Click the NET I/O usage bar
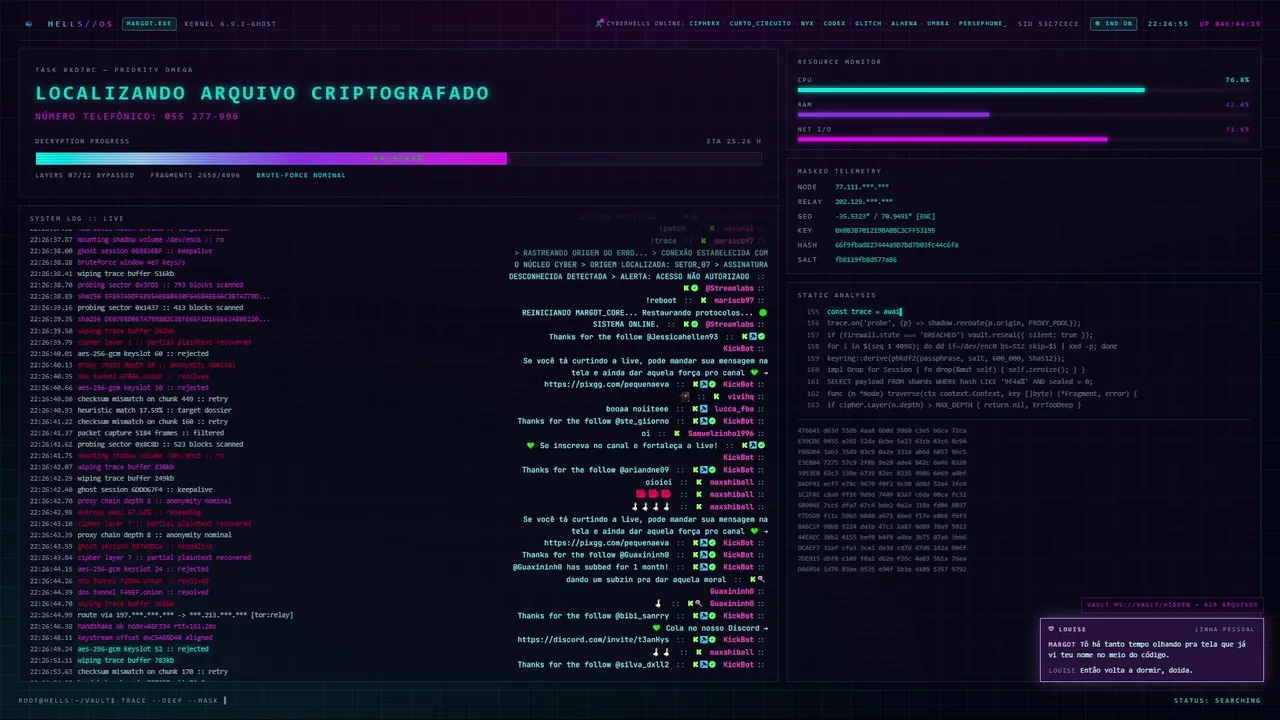Image resolution: width=1280 pixels, height=720 pixels. [1023, 139]
